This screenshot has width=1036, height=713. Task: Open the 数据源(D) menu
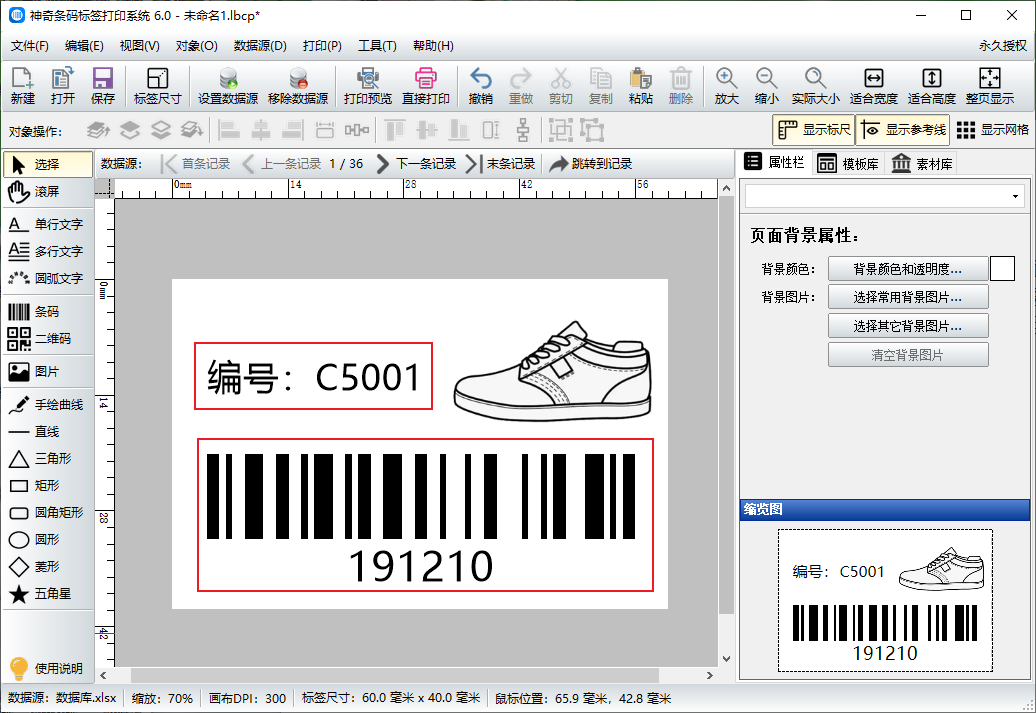point(260,46)
